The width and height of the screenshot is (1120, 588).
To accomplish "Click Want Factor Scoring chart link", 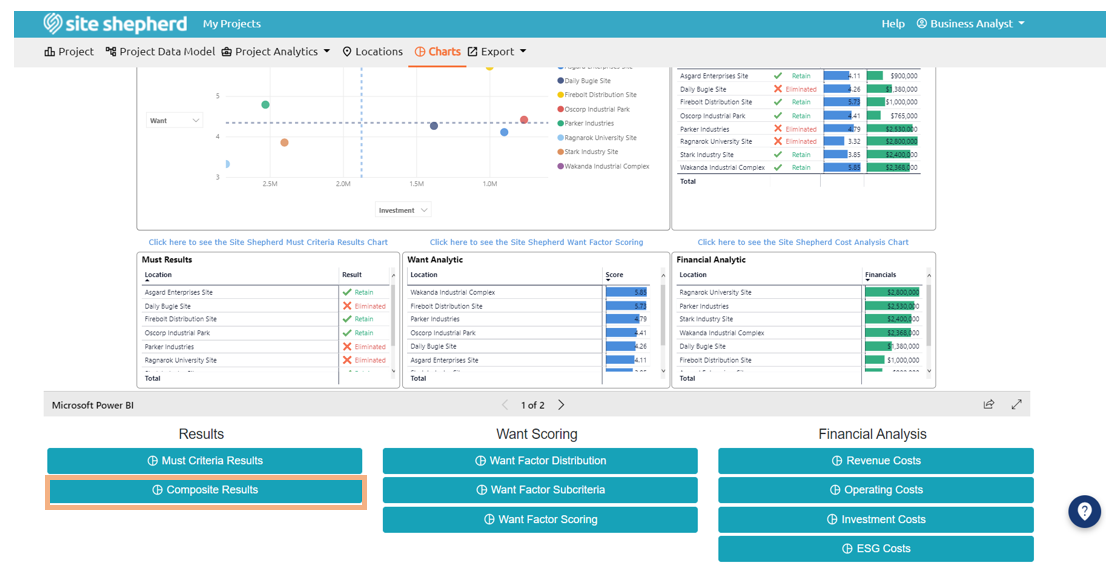I will (x=536, y=242).
